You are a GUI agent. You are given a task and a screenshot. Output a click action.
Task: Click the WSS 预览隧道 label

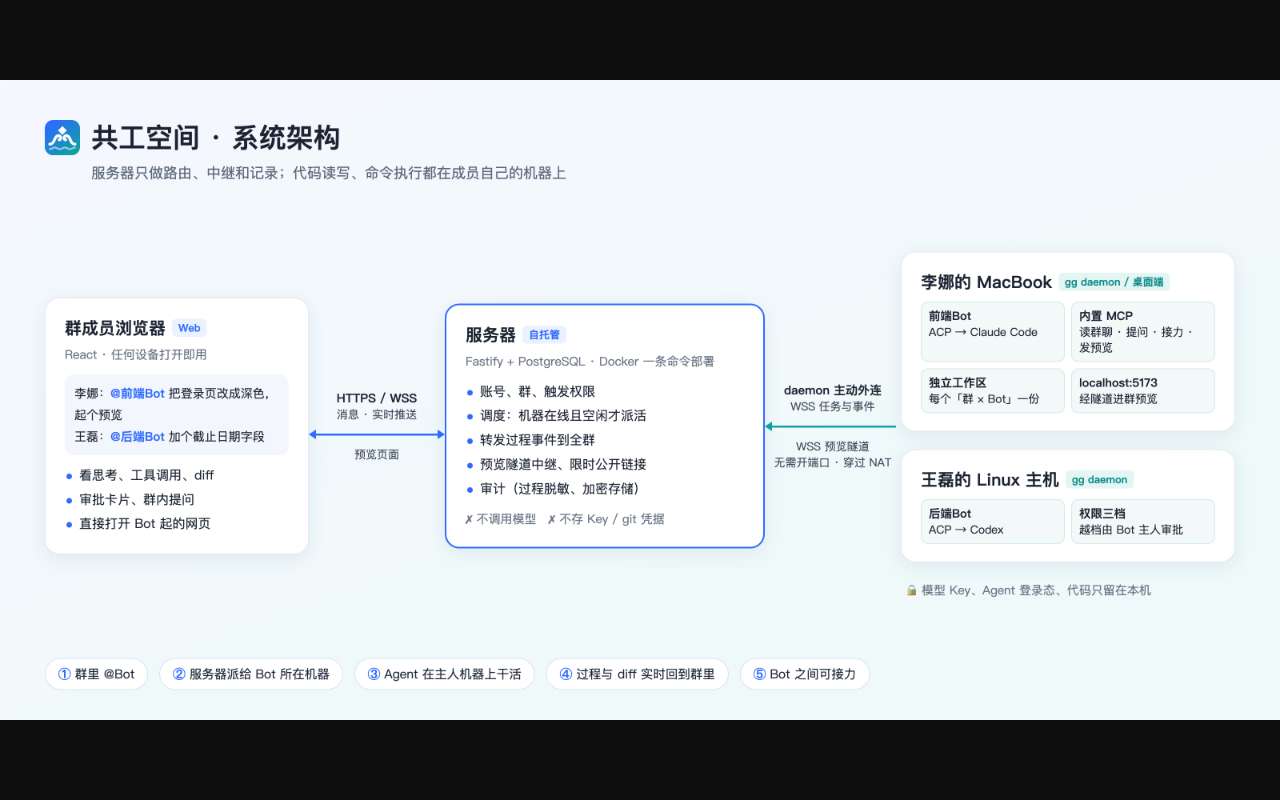tap(832, 446)
